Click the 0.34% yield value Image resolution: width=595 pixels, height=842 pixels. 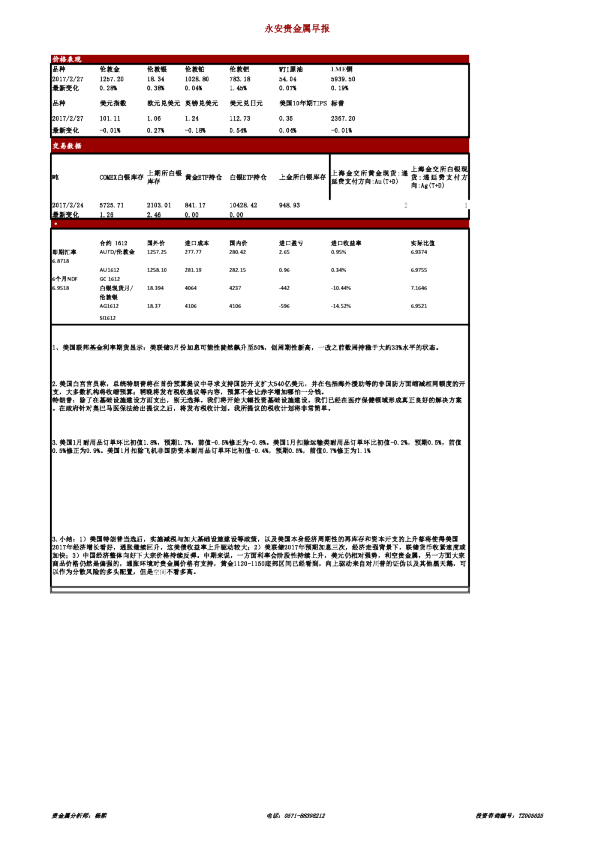[x=338, y=270]
